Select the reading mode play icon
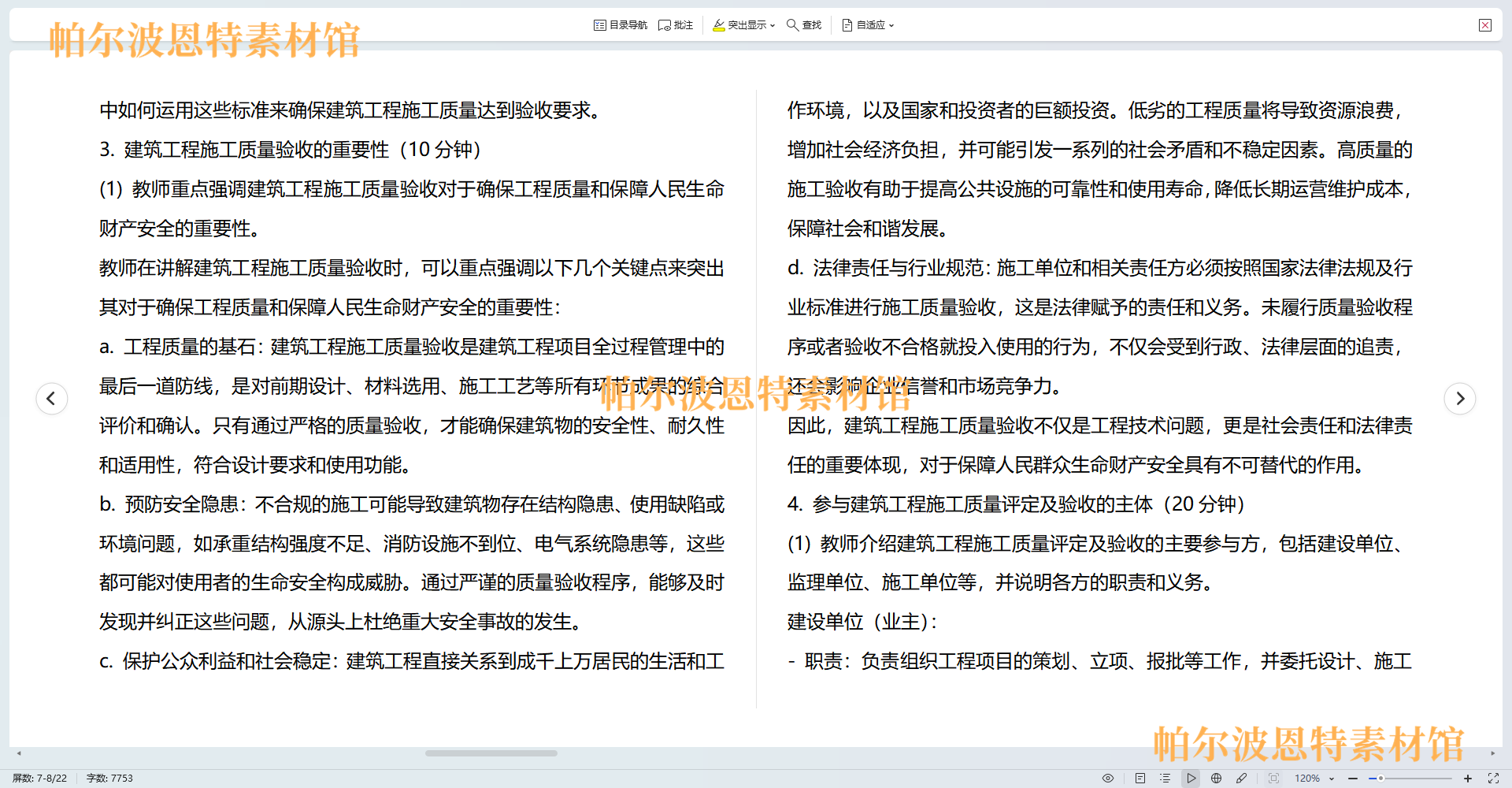1512x788 pixels. [x=1191, y=778]
